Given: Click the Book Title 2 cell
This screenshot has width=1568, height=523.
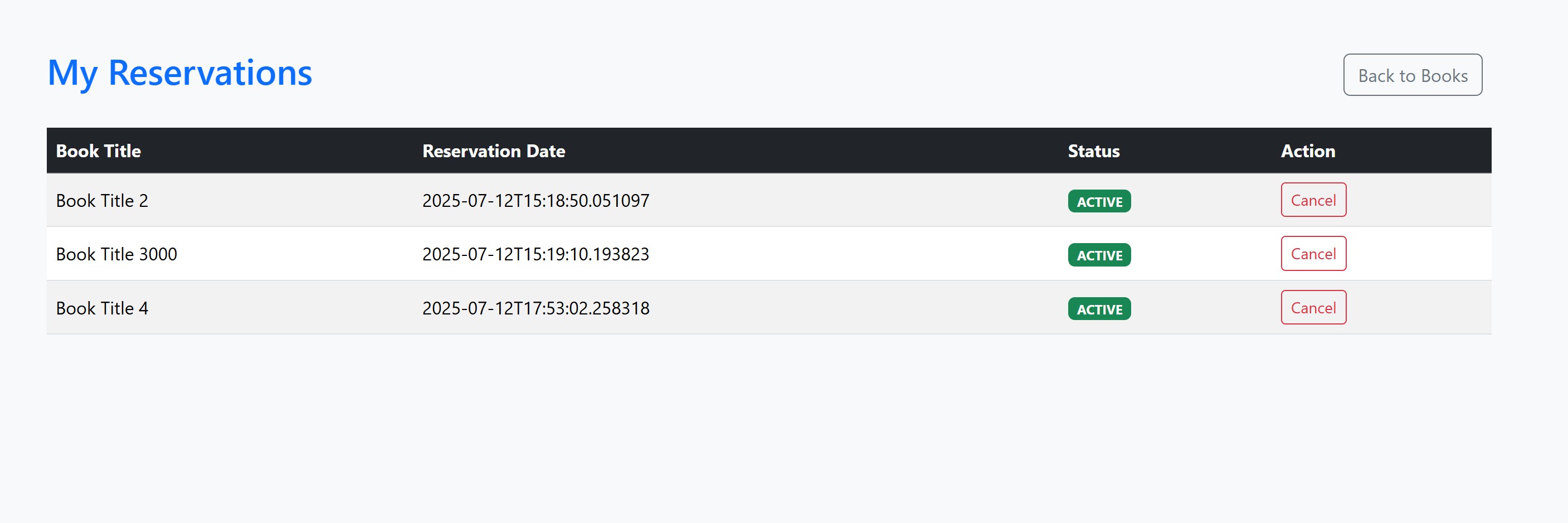Looking at the screenshot, I should (103, 201).
